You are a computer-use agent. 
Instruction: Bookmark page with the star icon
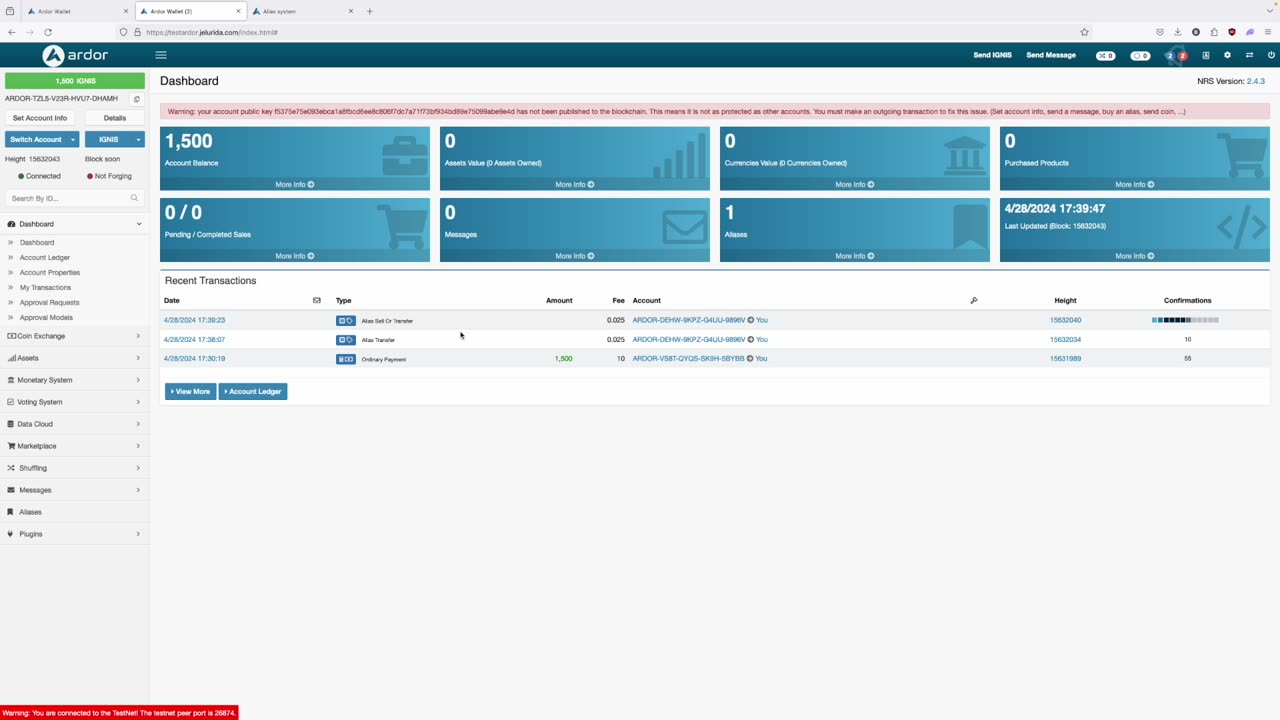(x=1084, y=32)
